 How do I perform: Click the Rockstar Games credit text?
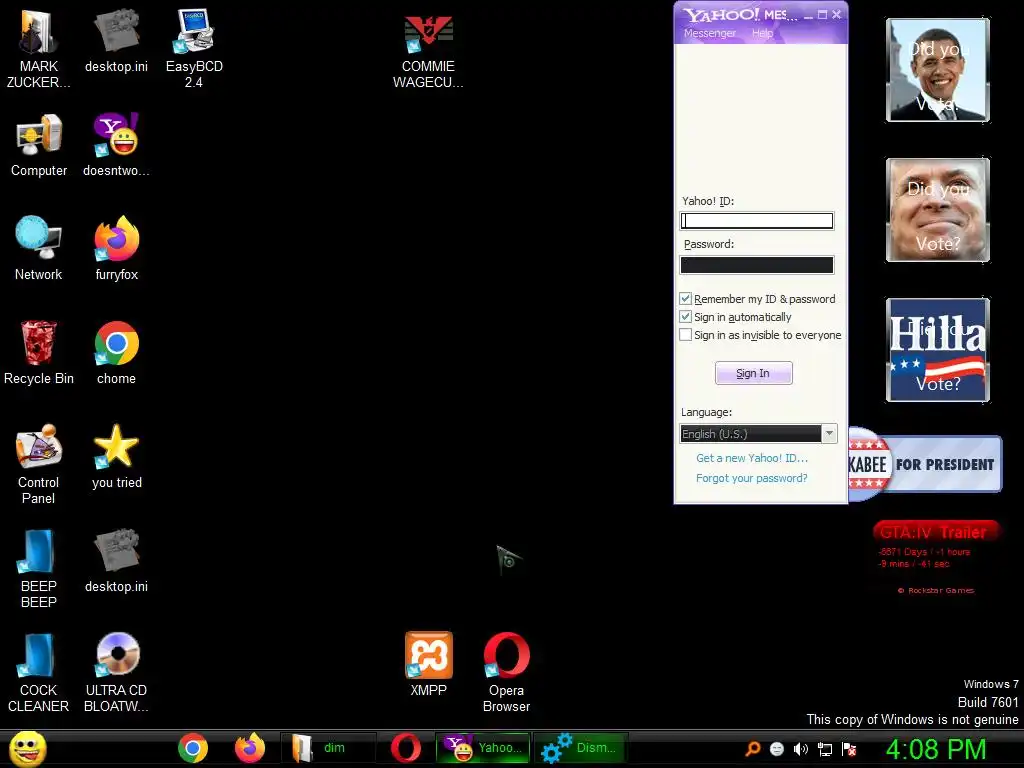point(936,590)
